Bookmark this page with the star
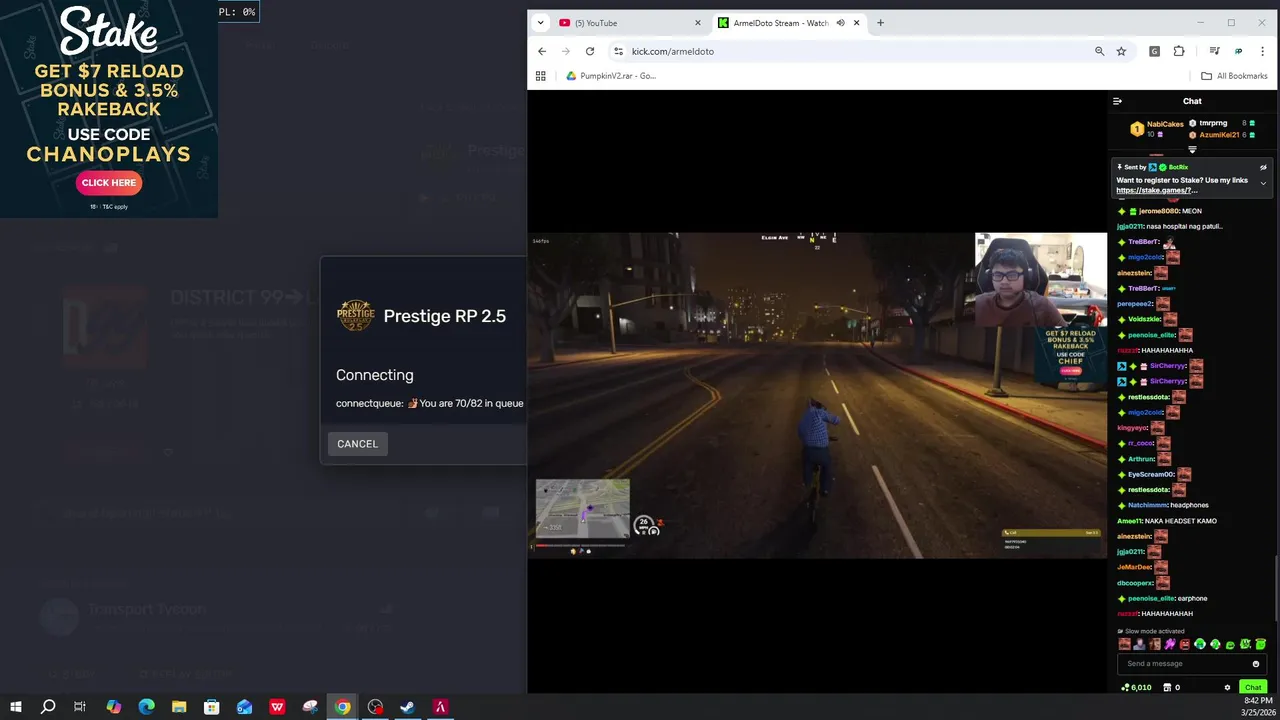The width and height of the screenshot is (1280, 720). [1121, 51]
